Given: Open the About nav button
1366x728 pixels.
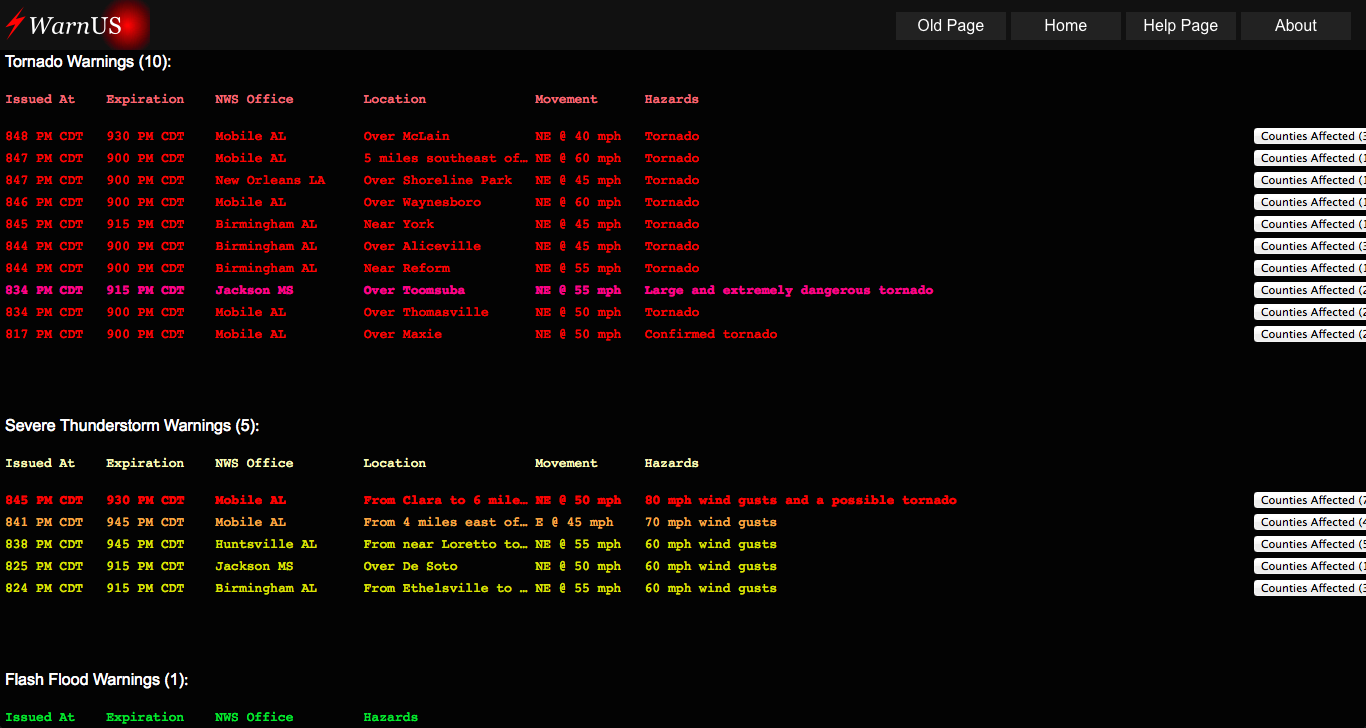Looking at the screenshot, I should coord(1296,26).
